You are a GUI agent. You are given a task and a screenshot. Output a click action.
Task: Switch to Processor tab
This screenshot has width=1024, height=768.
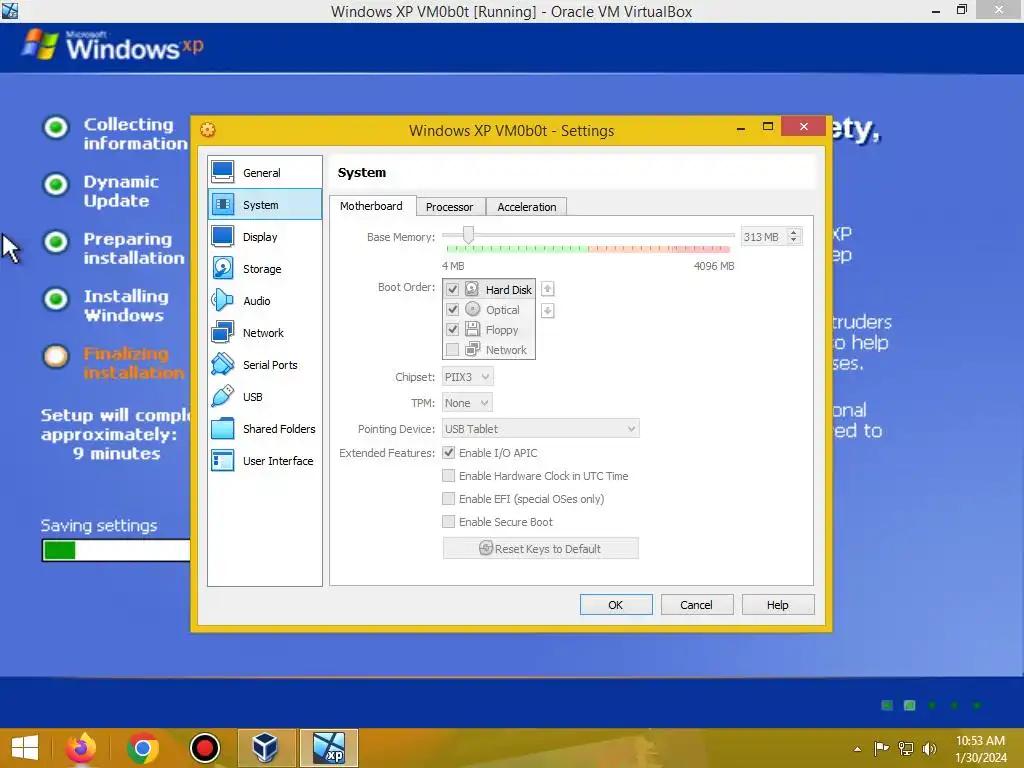pyautogui.click(x=449, y=206)
